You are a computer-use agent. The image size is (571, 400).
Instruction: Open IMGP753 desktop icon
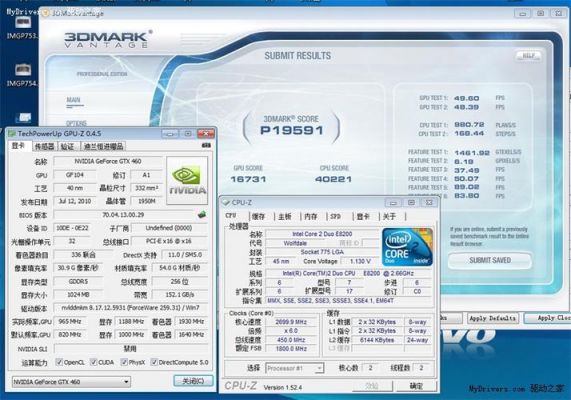tap(23, 27)
